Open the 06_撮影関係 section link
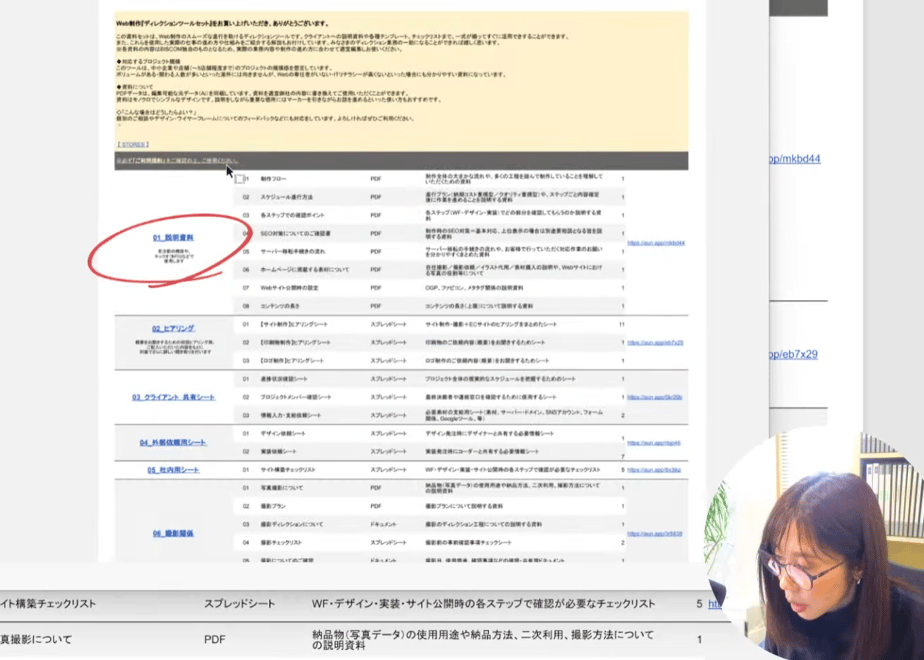924x660 pixels. [173, 534]
